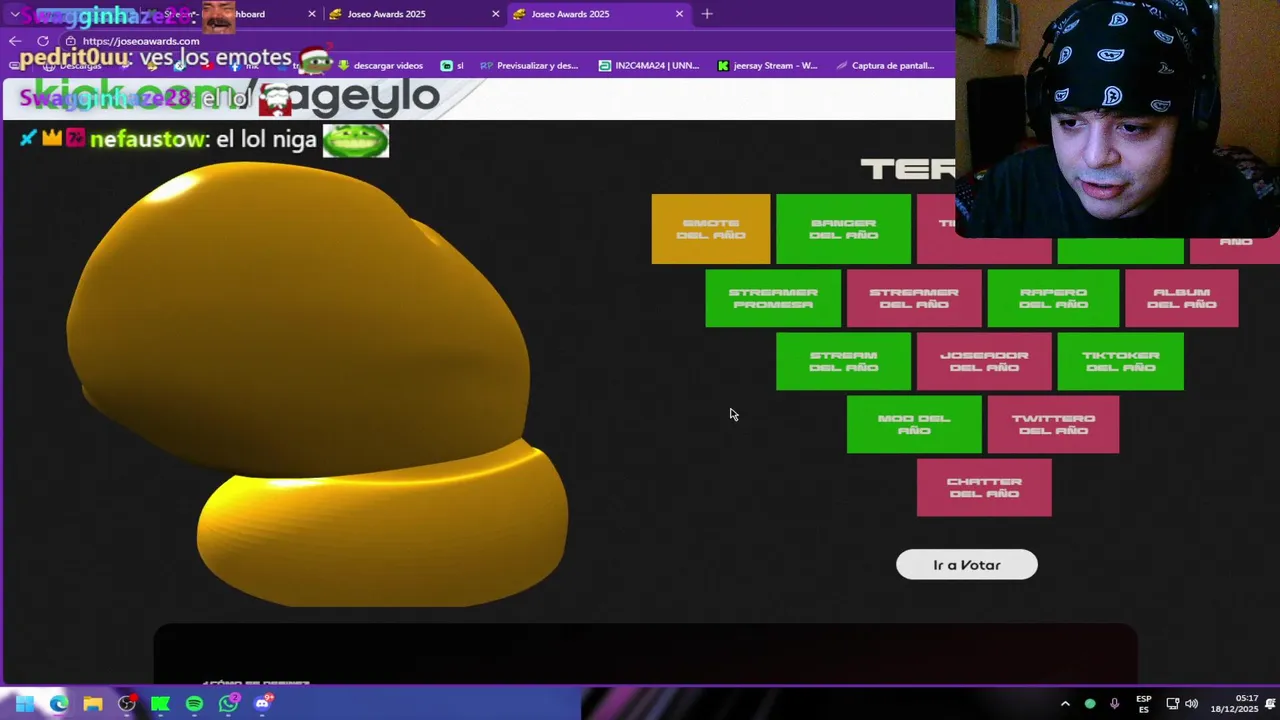
Task: Open File Explorer from the taskbar
Action: (93, 704)
